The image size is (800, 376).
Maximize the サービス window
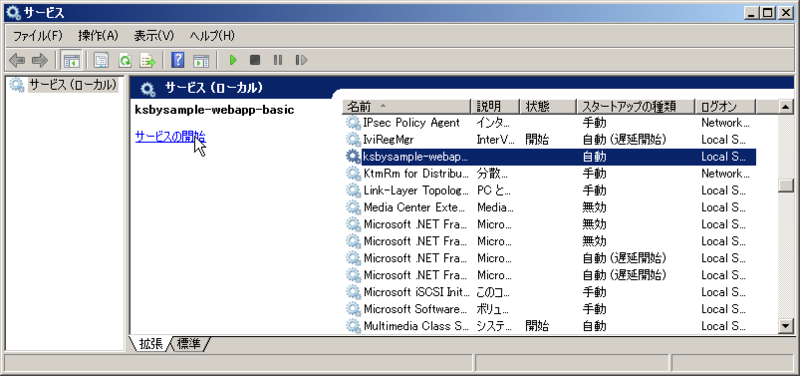click(x=768, y=13)
